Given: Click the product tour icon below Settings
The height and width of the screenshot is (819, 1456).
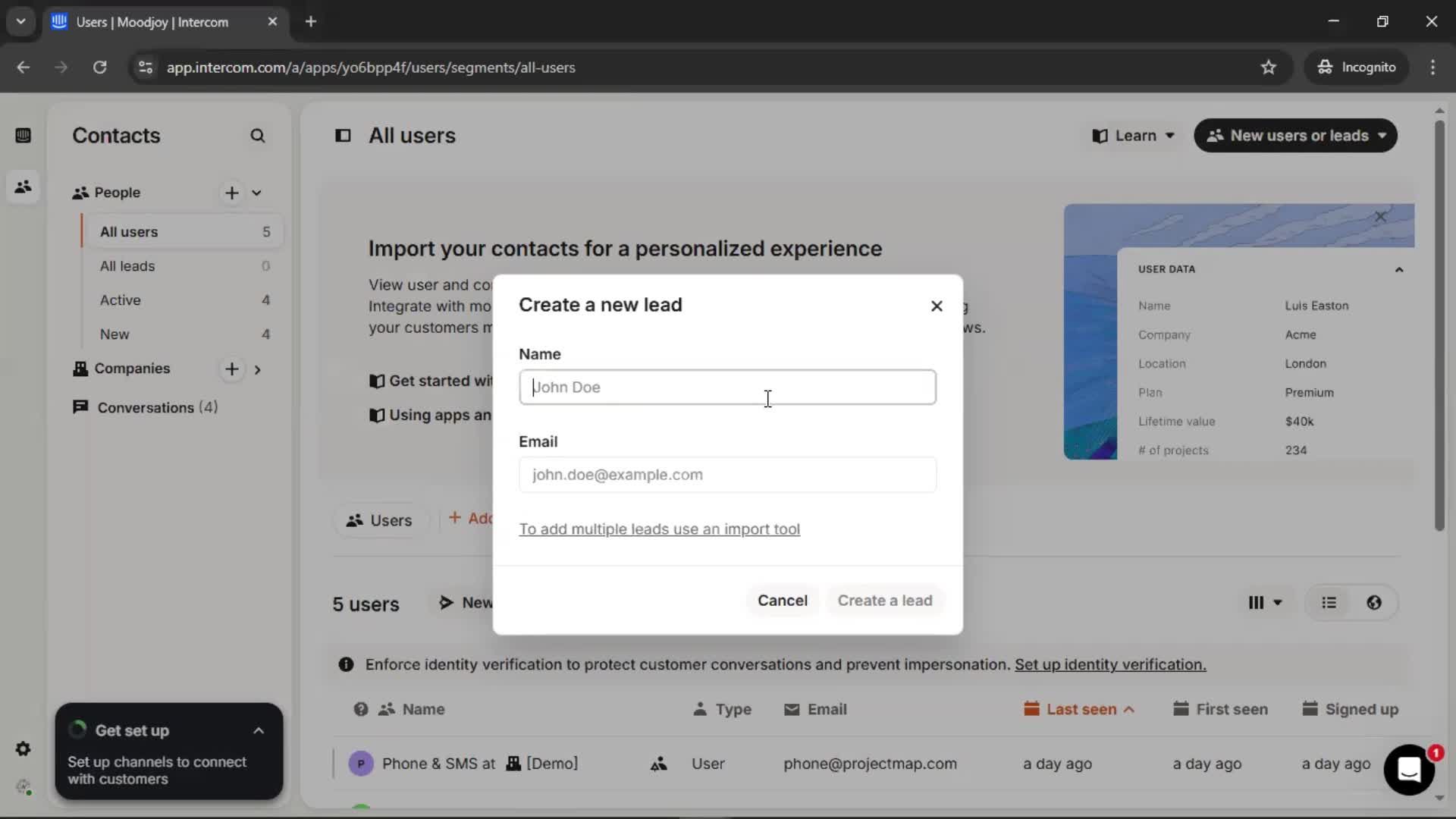Looking at the screenshot, I should pyautogui.click(x=23, y=787).
